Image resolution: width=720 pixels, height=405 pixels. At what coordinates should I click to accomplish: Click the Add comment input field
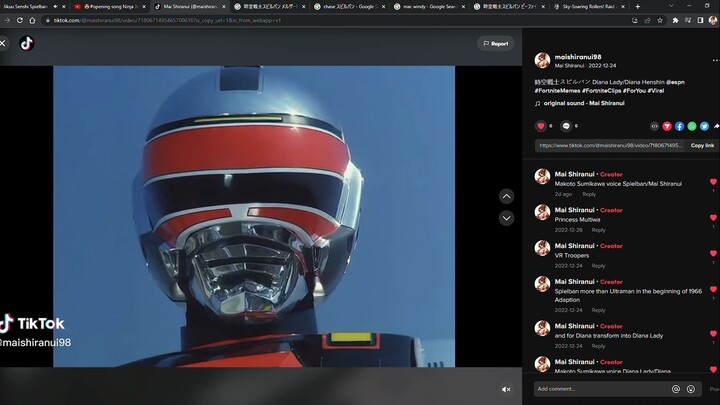pos(602,389)
